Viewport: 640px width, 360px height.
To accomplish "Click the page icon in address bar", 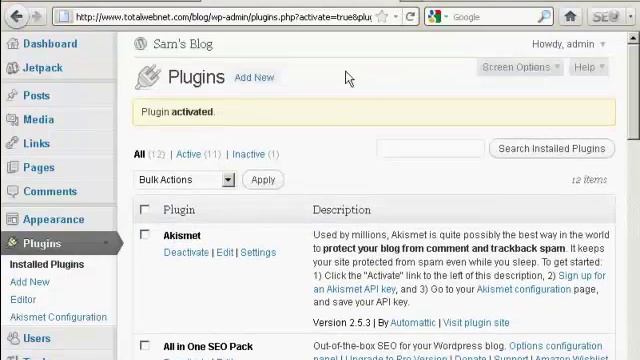I will (64, 17).
